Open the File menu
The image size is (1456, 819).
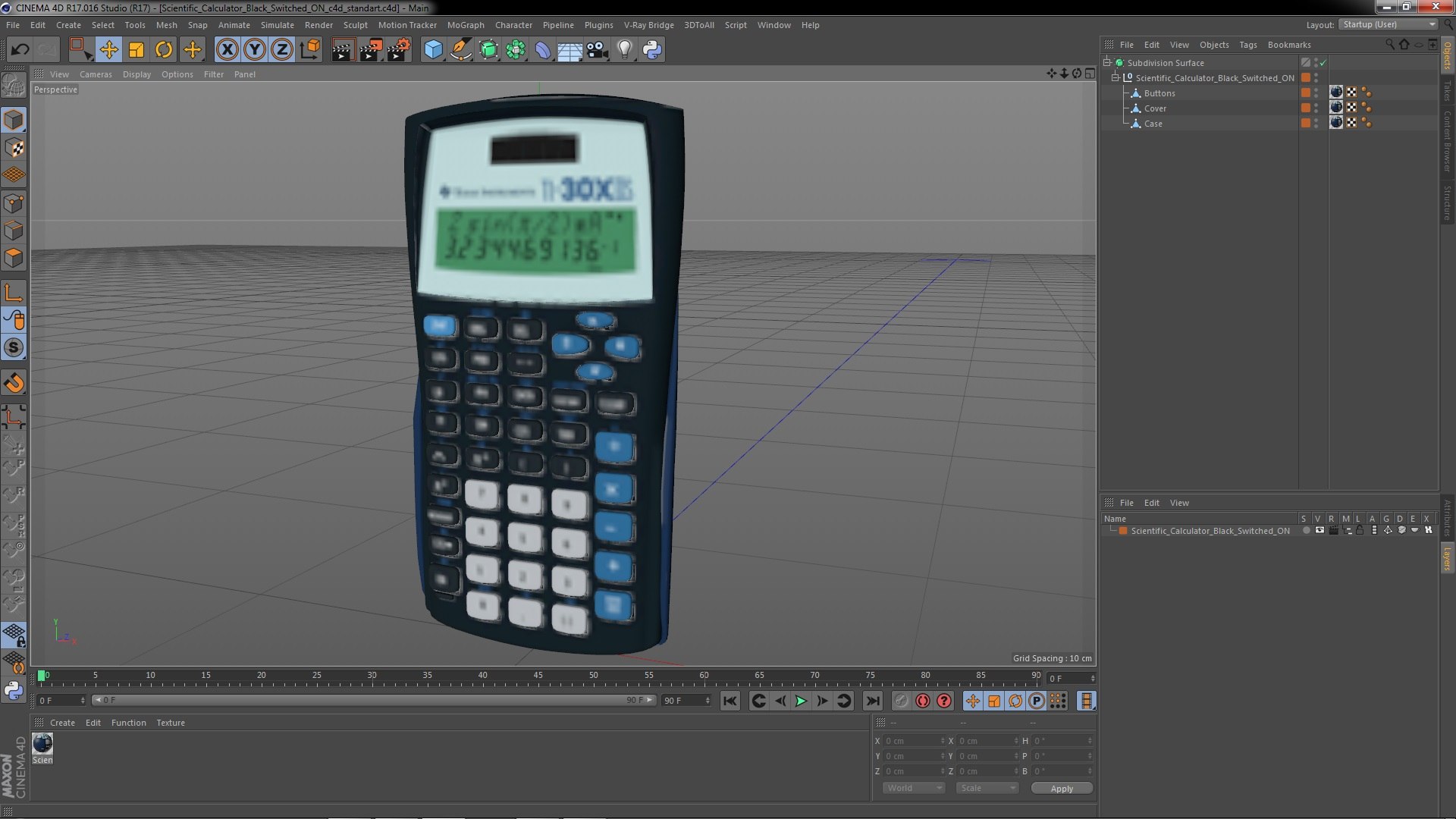point(13,25)
